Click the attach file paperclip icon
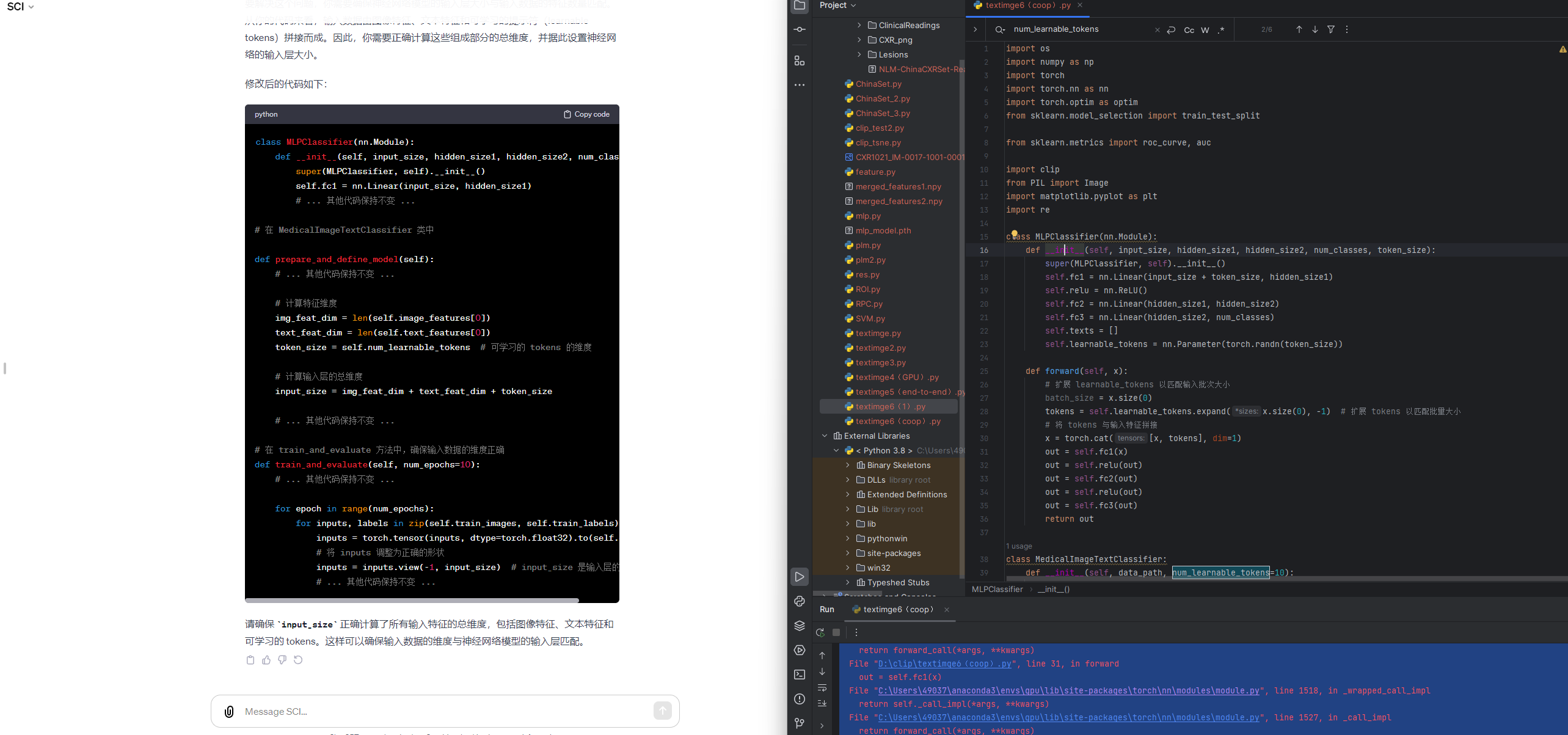The image size is (1568, 735). pyautogui.click(x=229, y=711)
